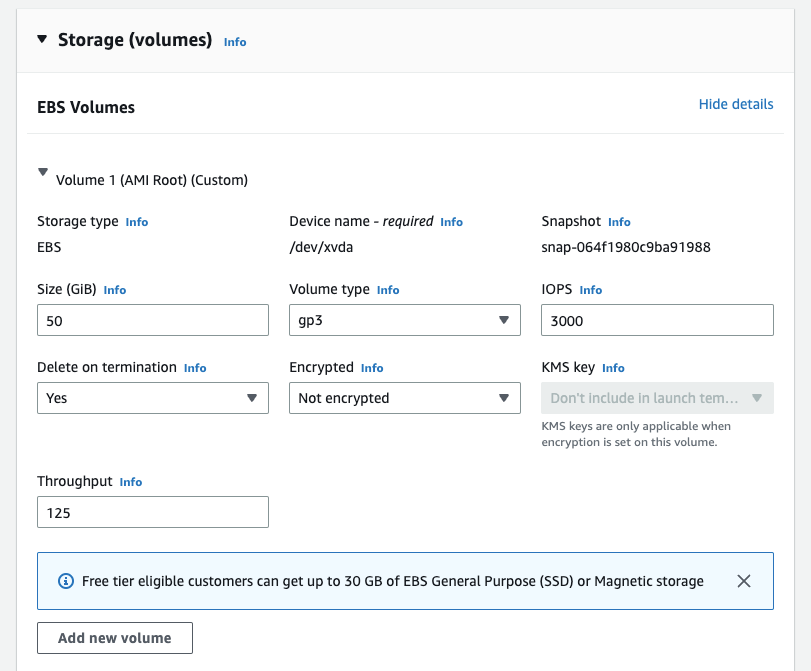Open Info for Snapshot
811x671 pixels.
(x=619, y=222)
